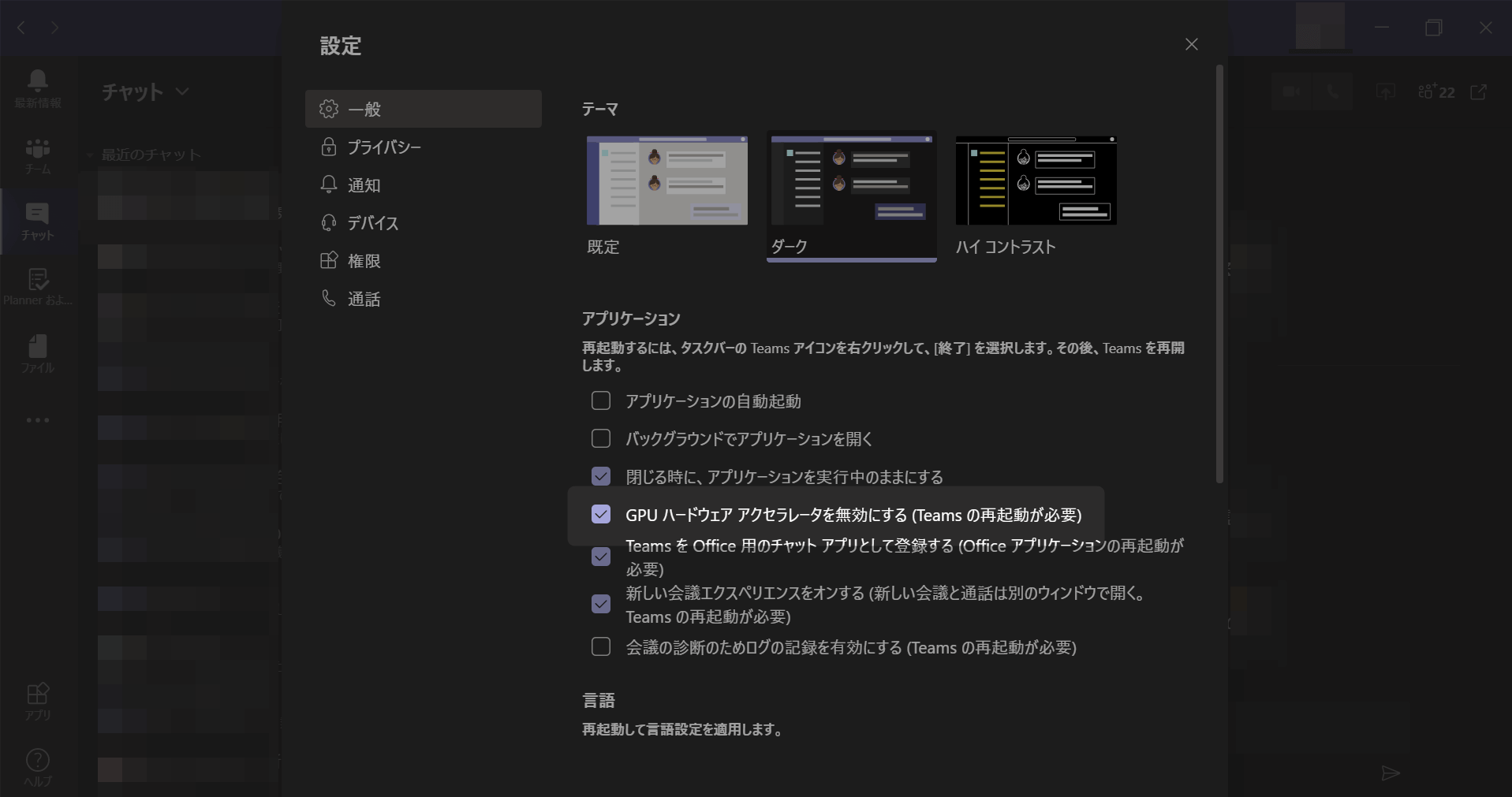
Task: Pop out chat window icon
Action: click(1479, 91)
